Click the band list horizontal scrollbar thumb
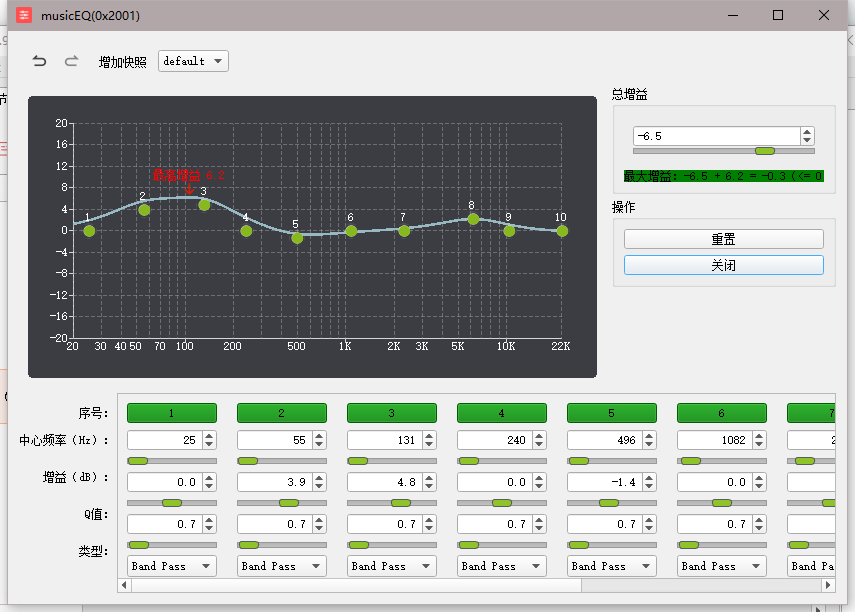The width and height of the screenshot is (855, 612). coord(357,585)
